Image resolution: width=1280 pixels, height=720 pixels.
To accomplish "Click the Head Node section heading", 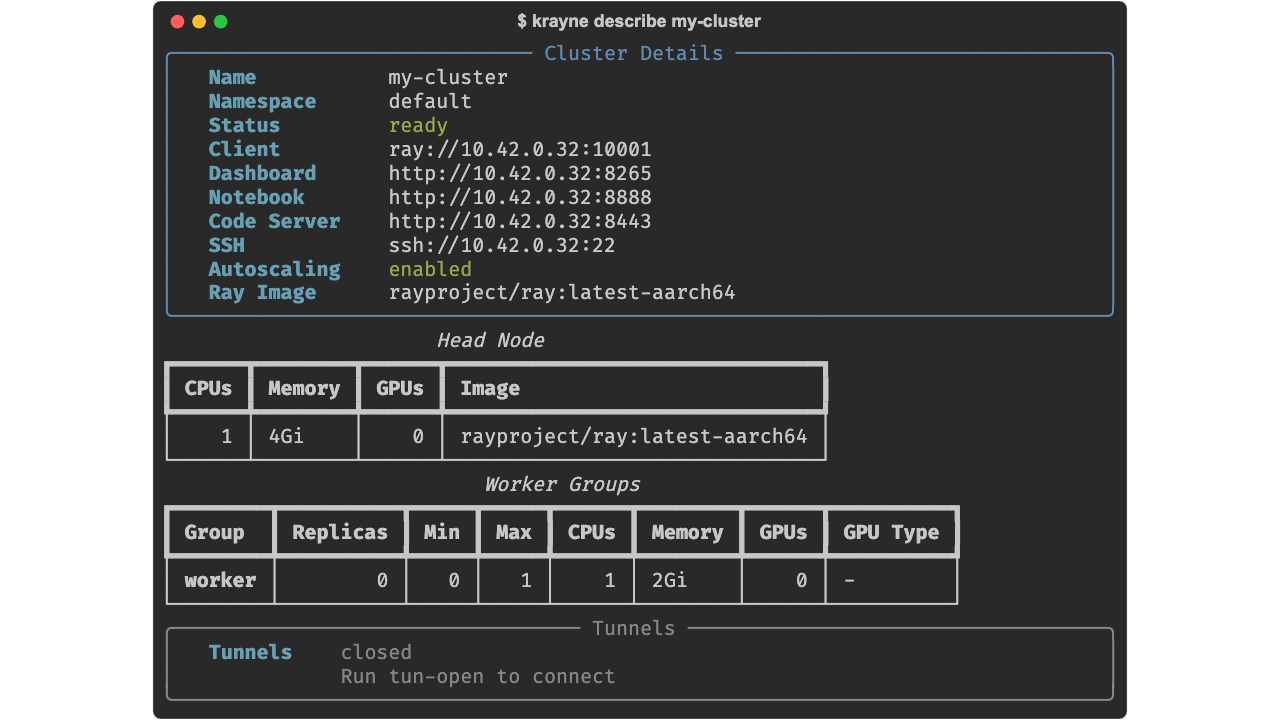I will point(491,340).
